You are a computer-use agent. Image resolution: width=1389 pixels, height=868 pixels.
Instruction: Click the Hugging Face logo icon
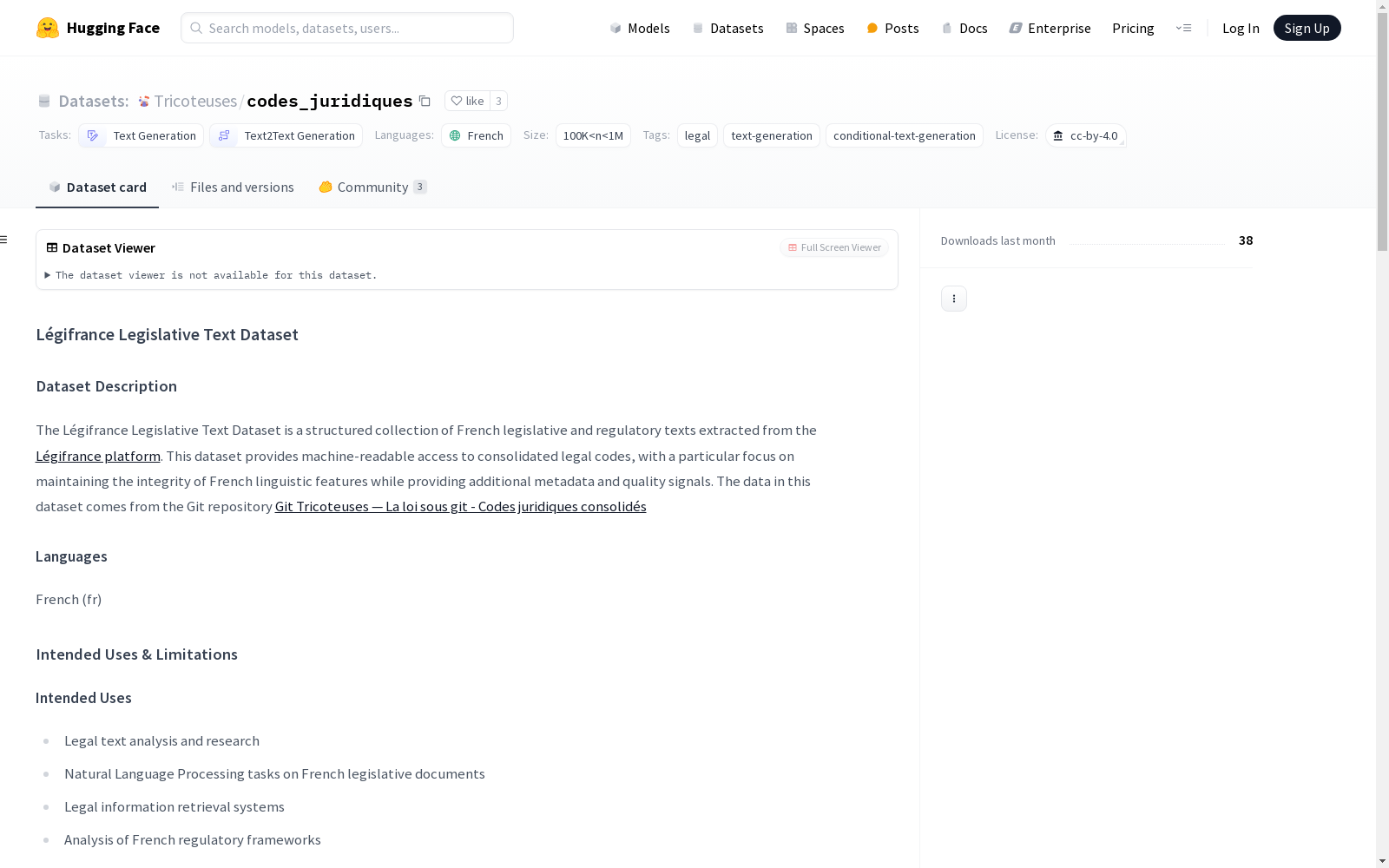pyautogui.click(x=48, y=28)
